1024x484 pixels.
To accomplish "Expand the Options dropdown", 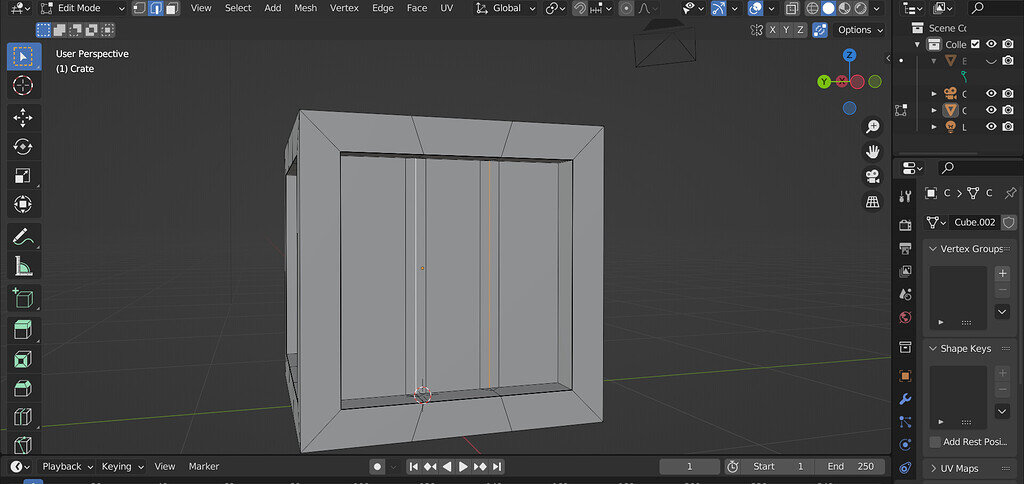I will click(860, 30).
